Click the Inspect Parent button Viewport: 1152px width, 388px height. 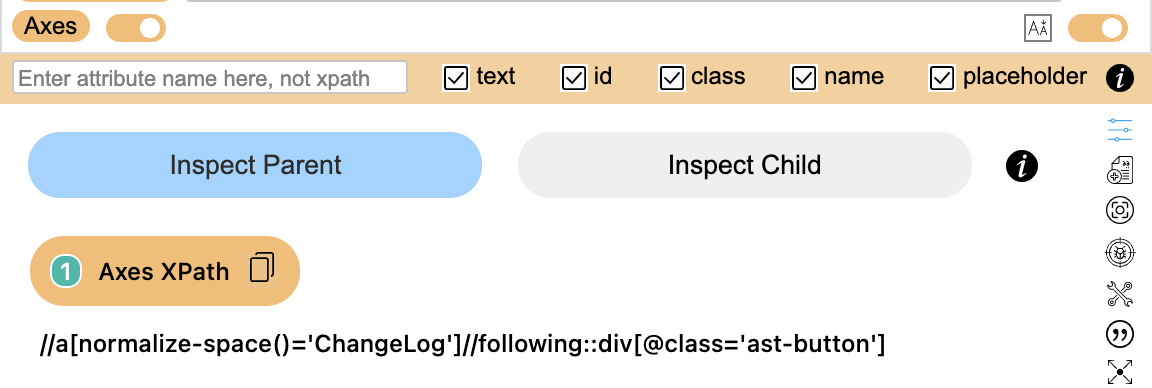tap(255, 165)
